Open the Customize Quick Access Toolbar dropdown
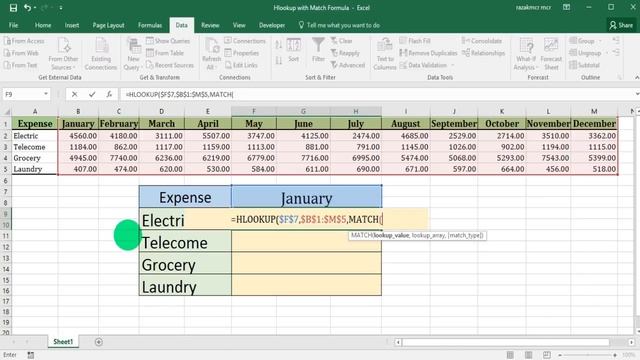The image size is (640, 360). pyautogui.click(x=61, y=8)
